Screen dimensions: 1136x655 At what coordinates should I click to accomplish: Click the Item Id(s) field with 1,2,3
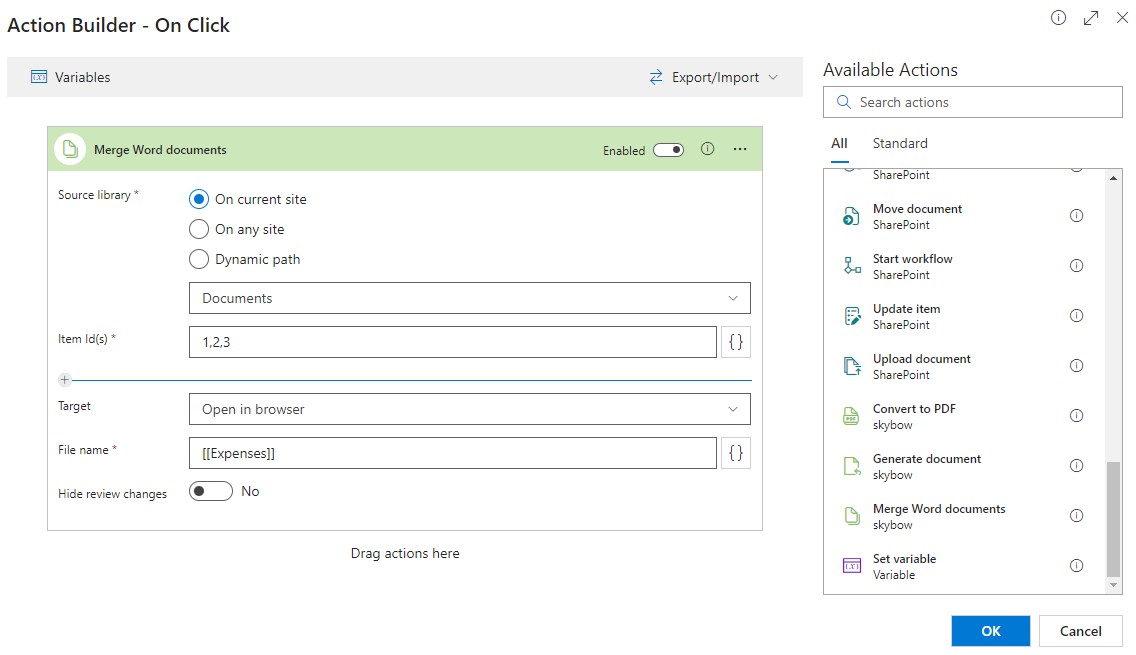(453, 342)
